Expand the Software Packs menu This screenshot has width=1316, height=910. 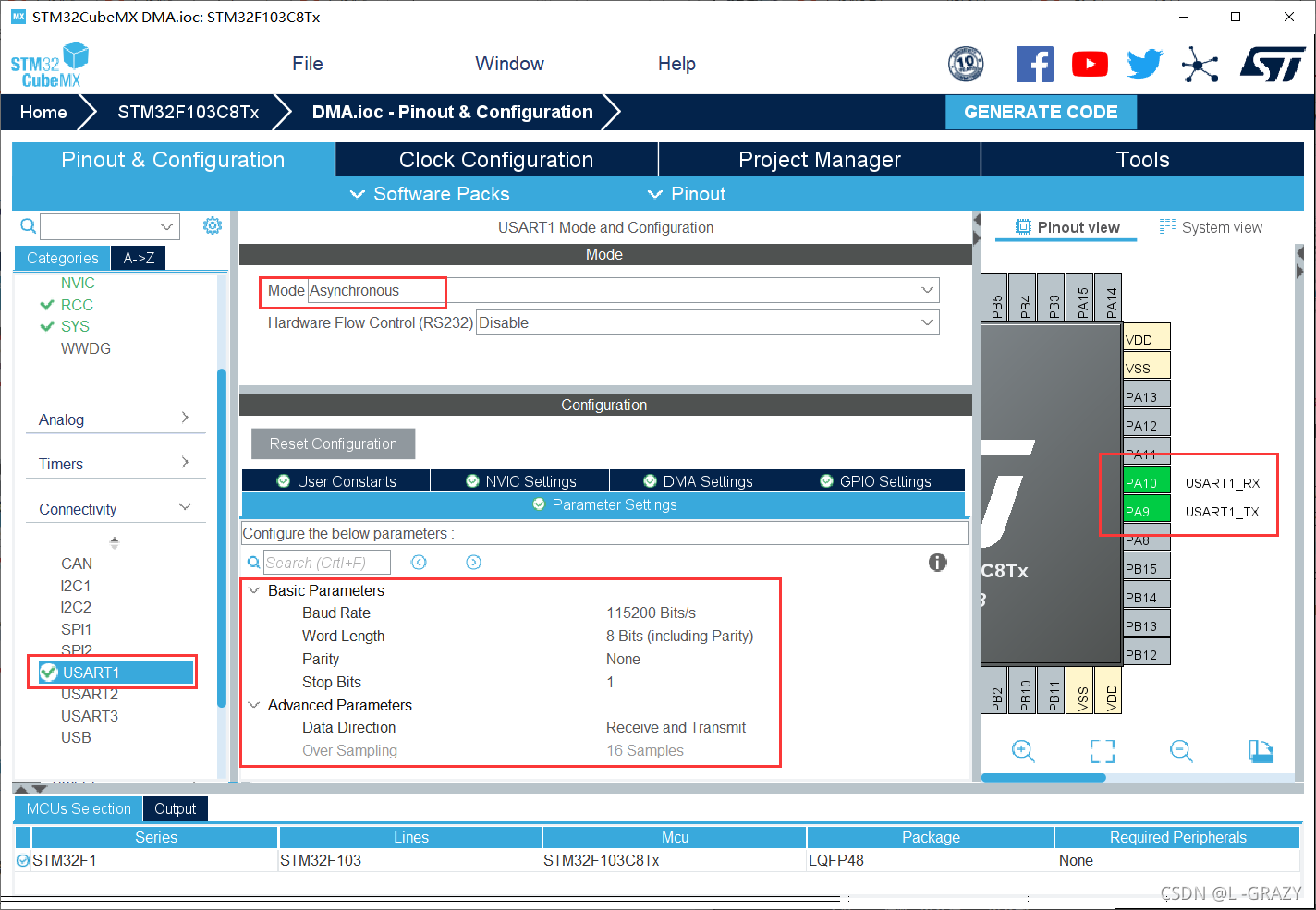430,194
